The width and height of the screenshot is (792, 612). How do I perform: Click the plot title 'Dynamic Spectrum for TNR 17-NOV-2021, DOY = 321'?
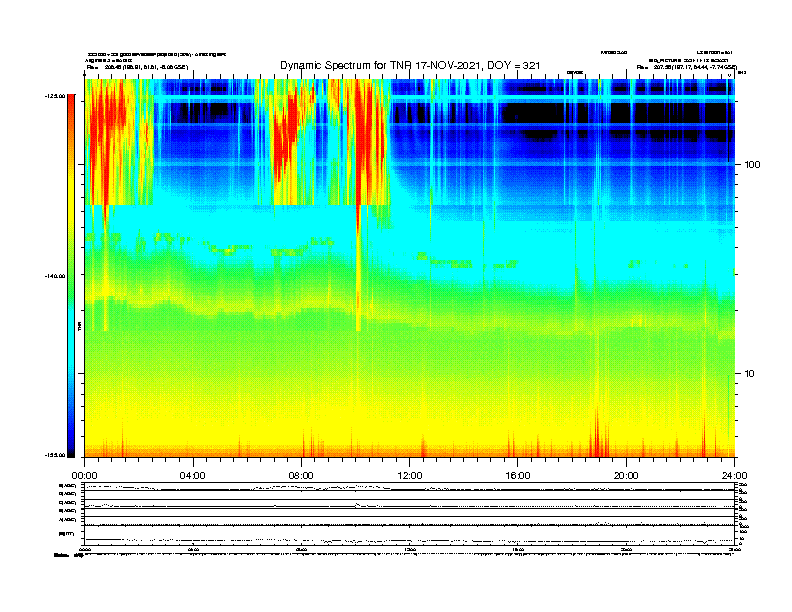410,65
